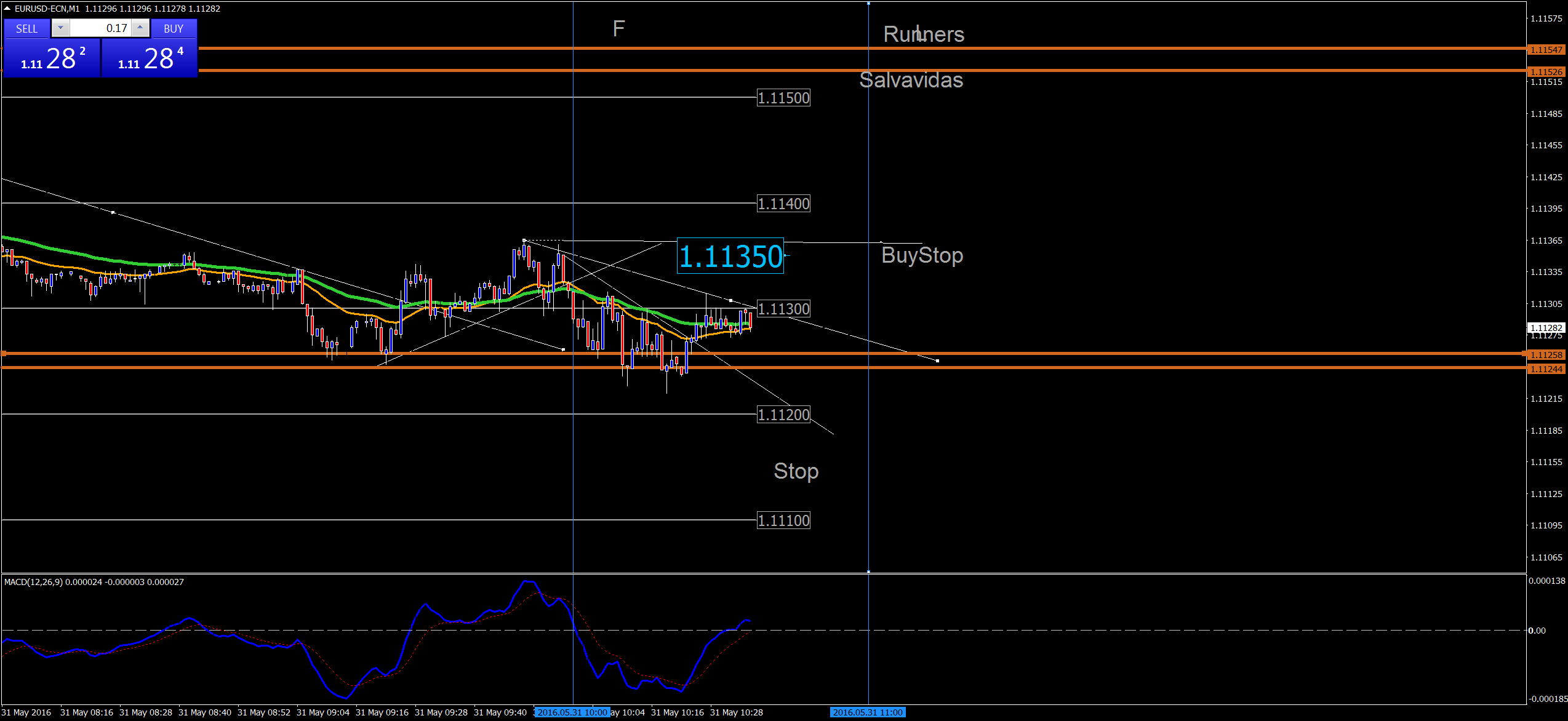Click the SELL button
The width and height of the screenshot is (1568, 721).
pos(26,28)
